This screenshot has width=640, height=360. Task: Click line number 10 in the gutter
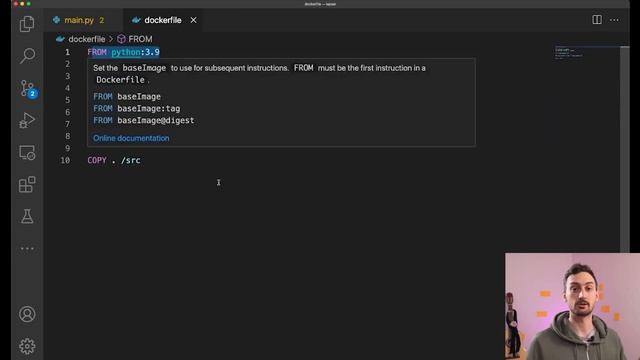(x=65, y=160)
